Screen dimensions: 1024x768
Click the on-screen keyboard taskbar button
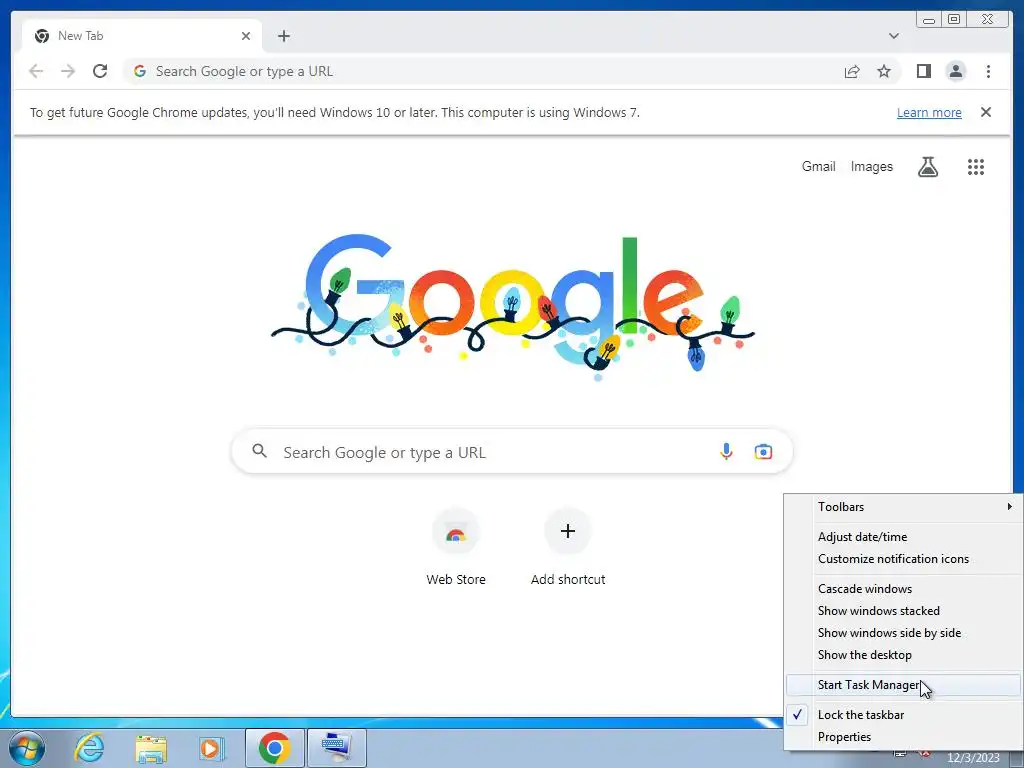[336, 748]
